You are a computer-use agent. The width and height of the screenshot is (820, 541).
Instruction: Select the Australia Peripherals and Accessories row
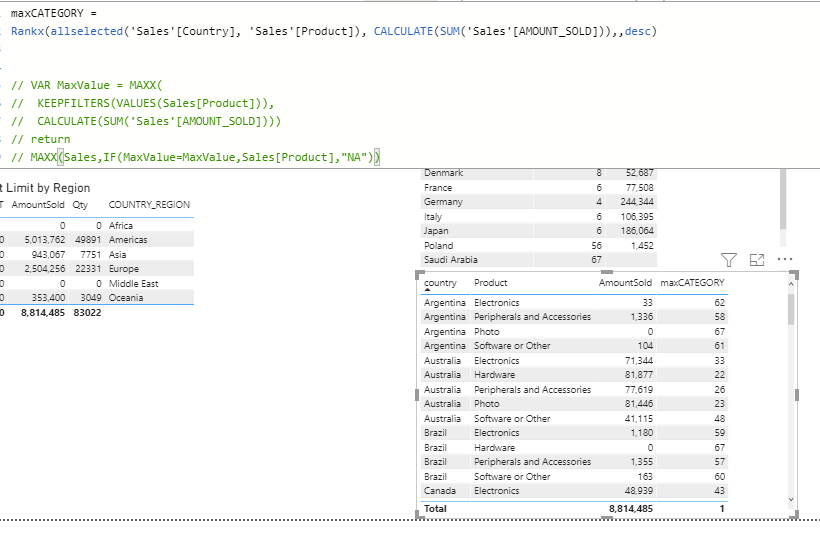coord(574,390)
